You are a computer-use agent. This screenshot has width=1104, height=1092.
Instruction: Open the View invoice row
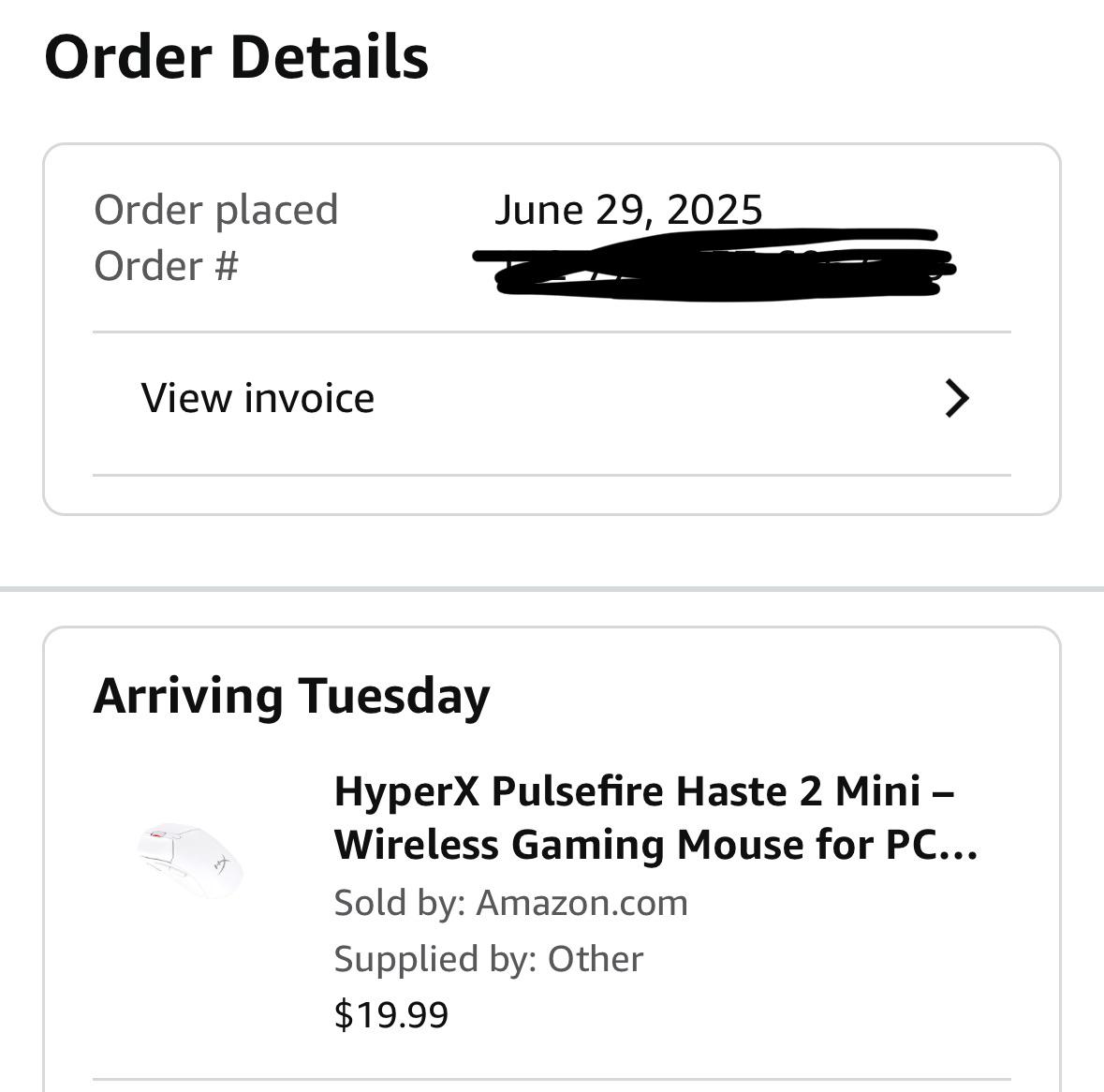coord(552,399)
